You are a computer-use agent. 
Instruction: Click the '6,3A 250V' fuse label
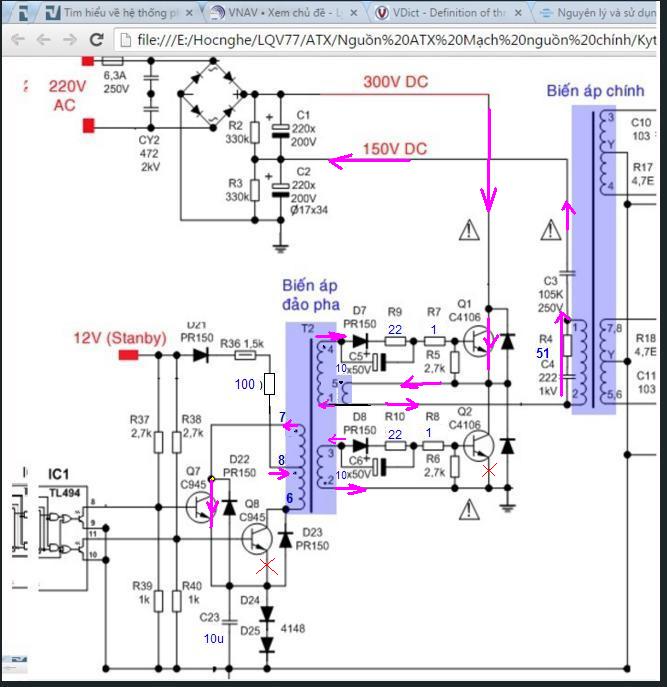pyautogui.click(x=116, y=82)
